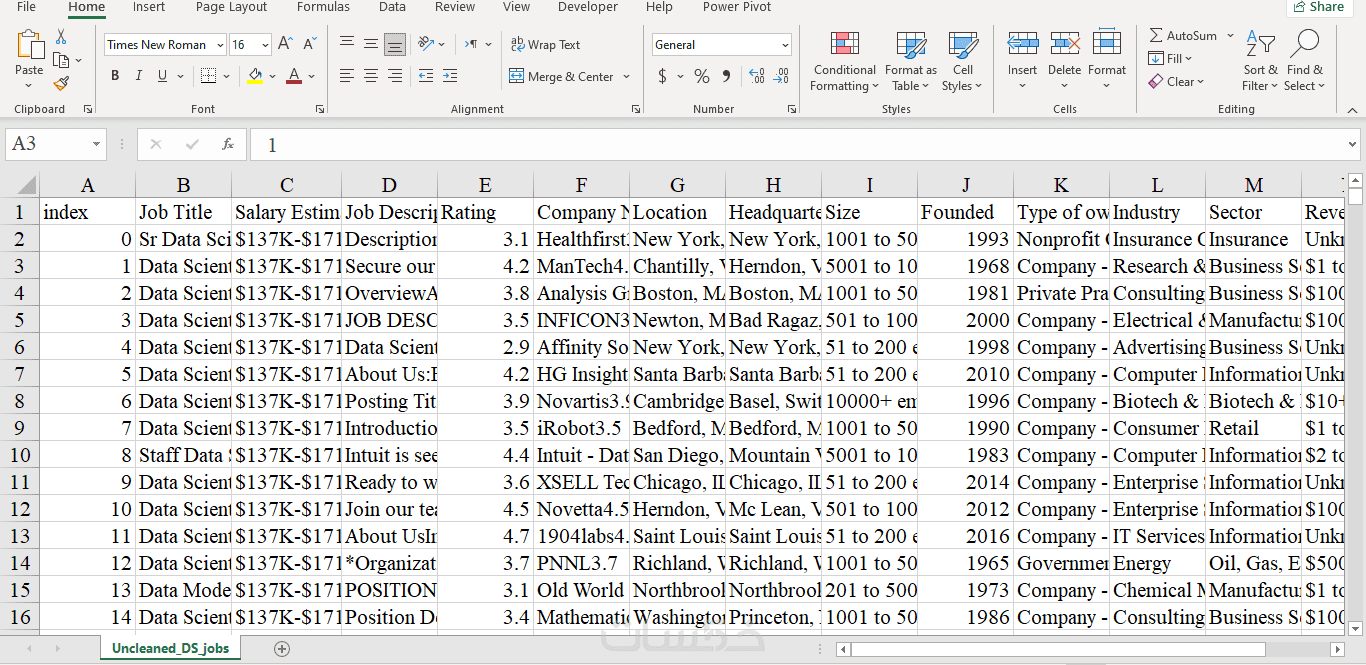Switch to the Data tab
This screenshot has height=665, width=1366.
[392, 7]
